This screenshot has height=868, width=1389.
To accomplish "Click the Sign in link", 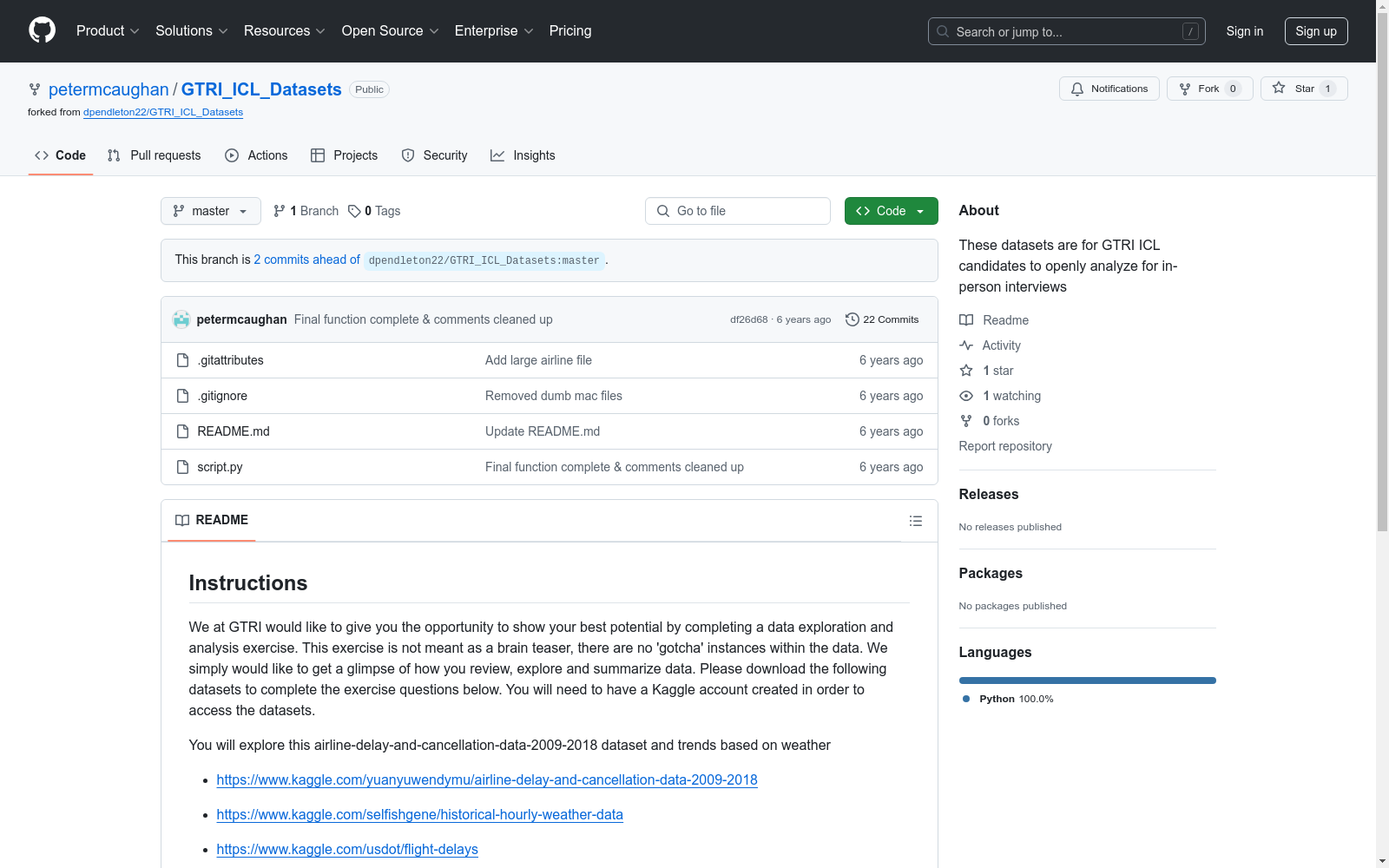I will (1245, 31).
